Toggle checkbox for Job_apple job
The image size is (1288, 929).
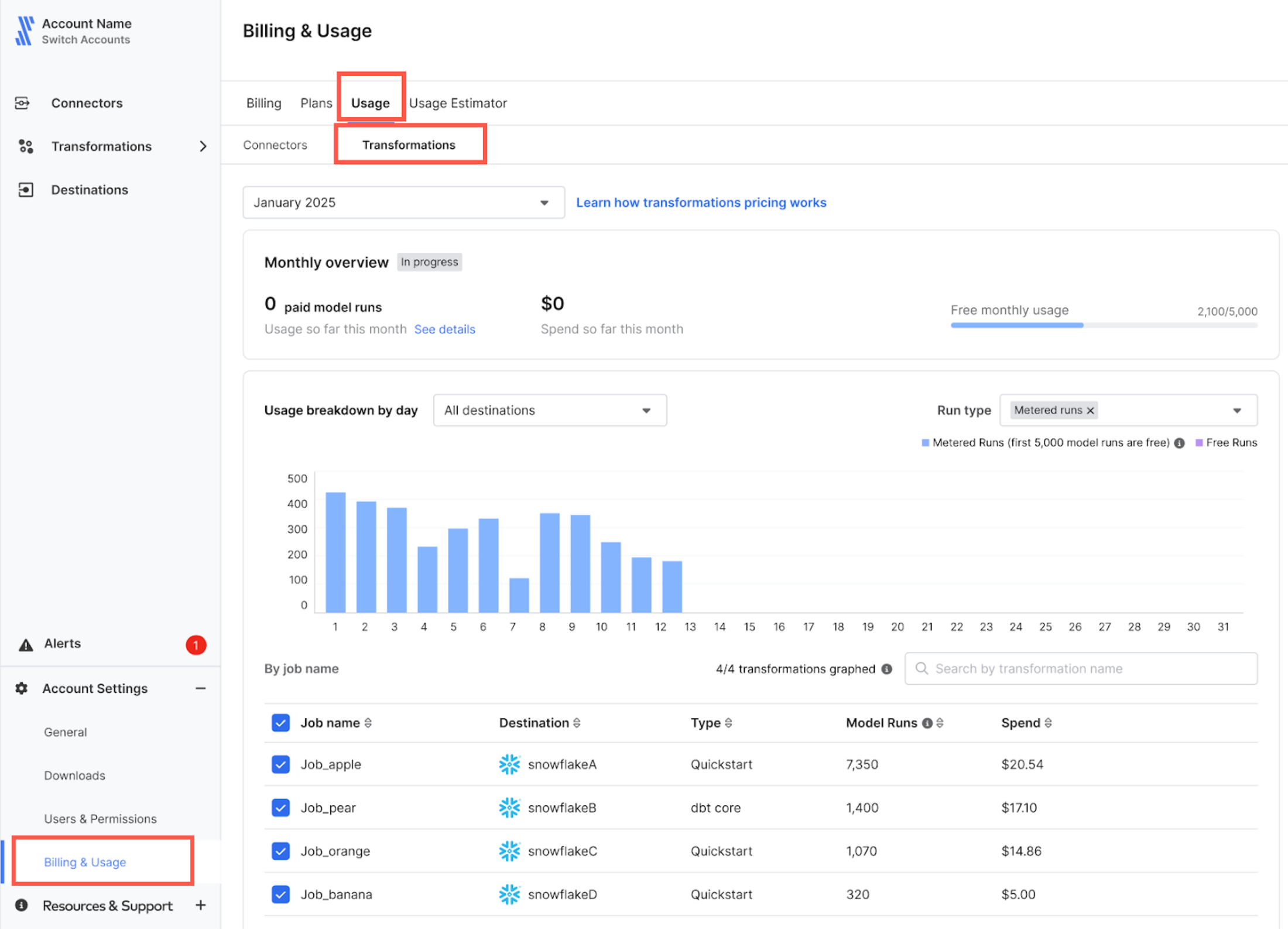[x=279, y=763]
